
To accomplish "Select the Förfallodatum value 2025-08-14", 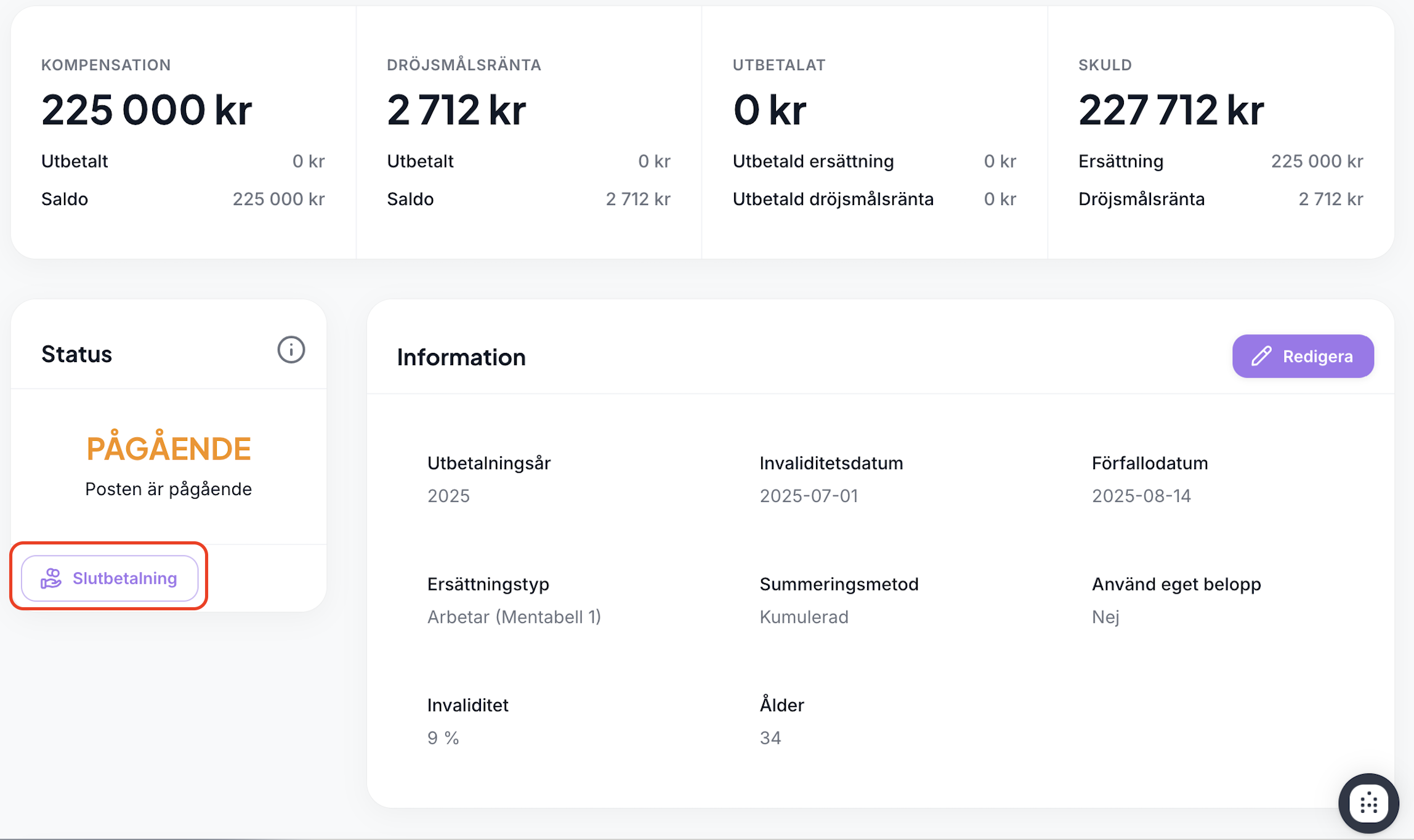I will (x=1141, y=496).
